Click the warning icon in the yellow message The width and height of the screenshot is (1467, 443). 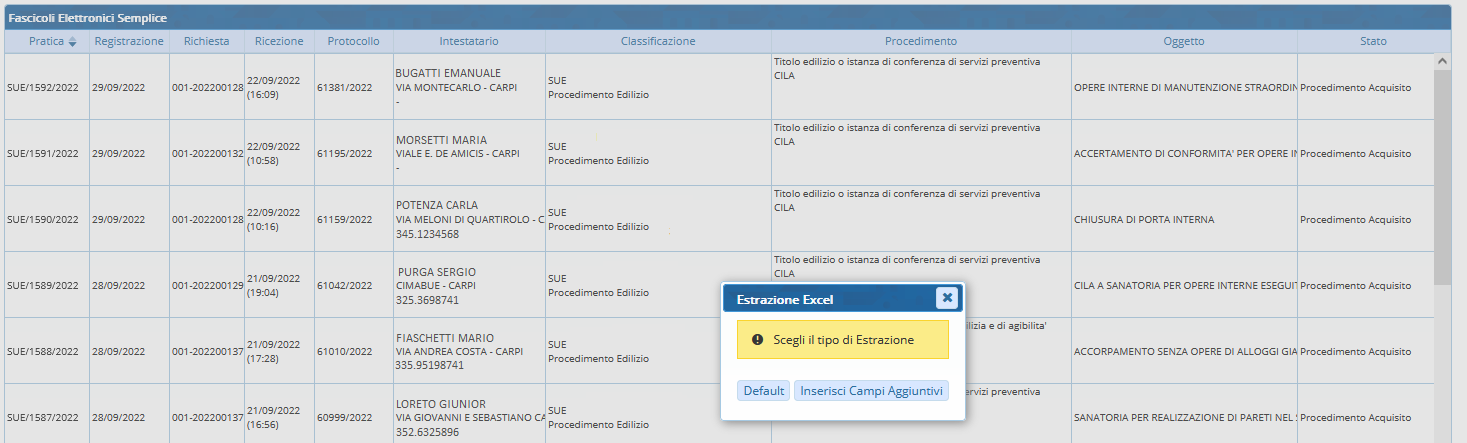click(757, 340)
